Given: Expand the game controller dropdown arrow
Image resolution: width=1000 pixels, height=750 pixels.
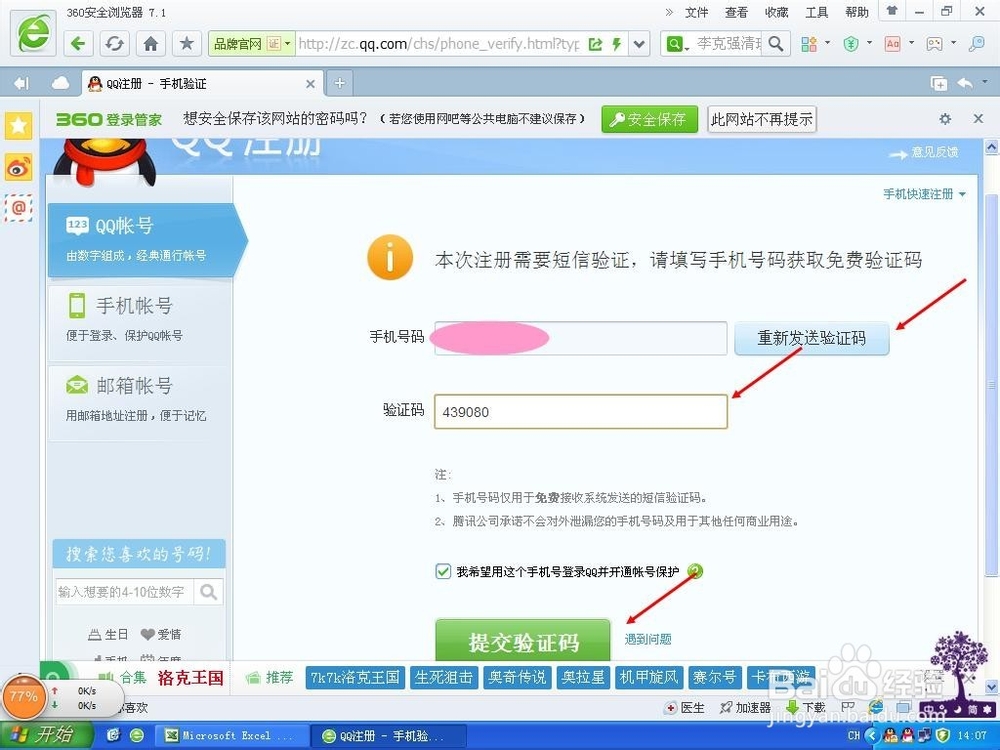Looking at the screenshot, I should coord(953,43).
